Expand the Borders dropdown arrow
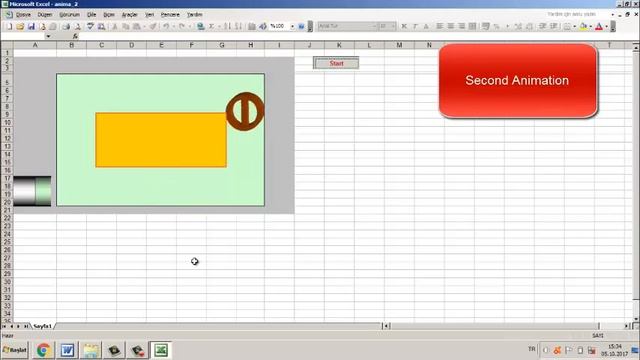The height and width of the screenshot is (360, 640). [575, 27]
